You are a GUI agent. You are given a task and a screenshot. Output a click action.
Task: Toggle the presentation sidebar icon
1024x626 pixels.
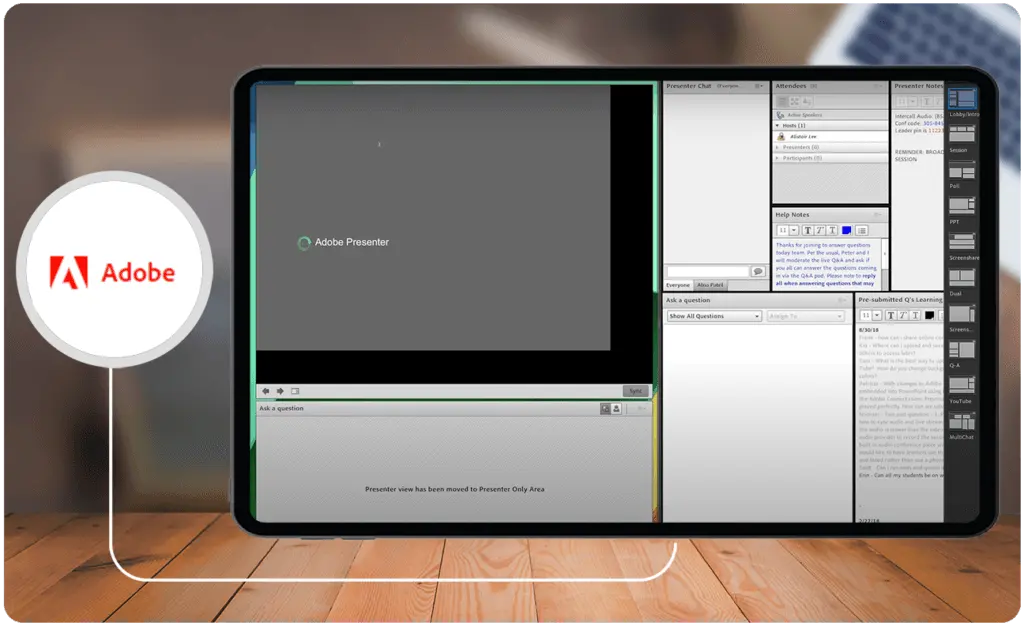(295, 391)
